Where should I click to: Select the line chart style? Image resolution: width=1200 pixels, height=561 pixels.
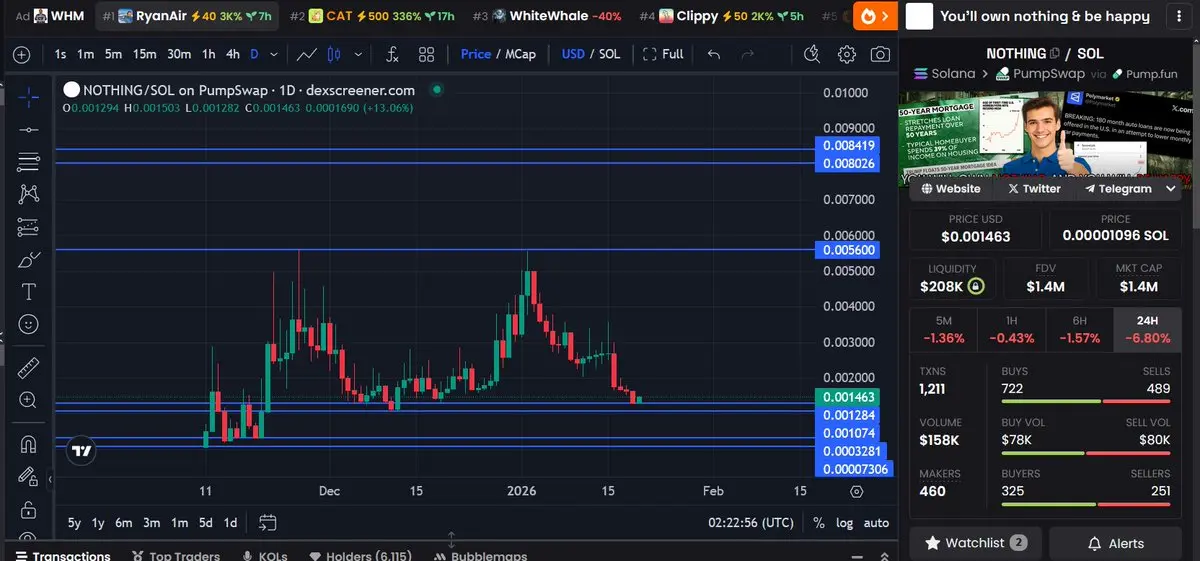[308, 54]
